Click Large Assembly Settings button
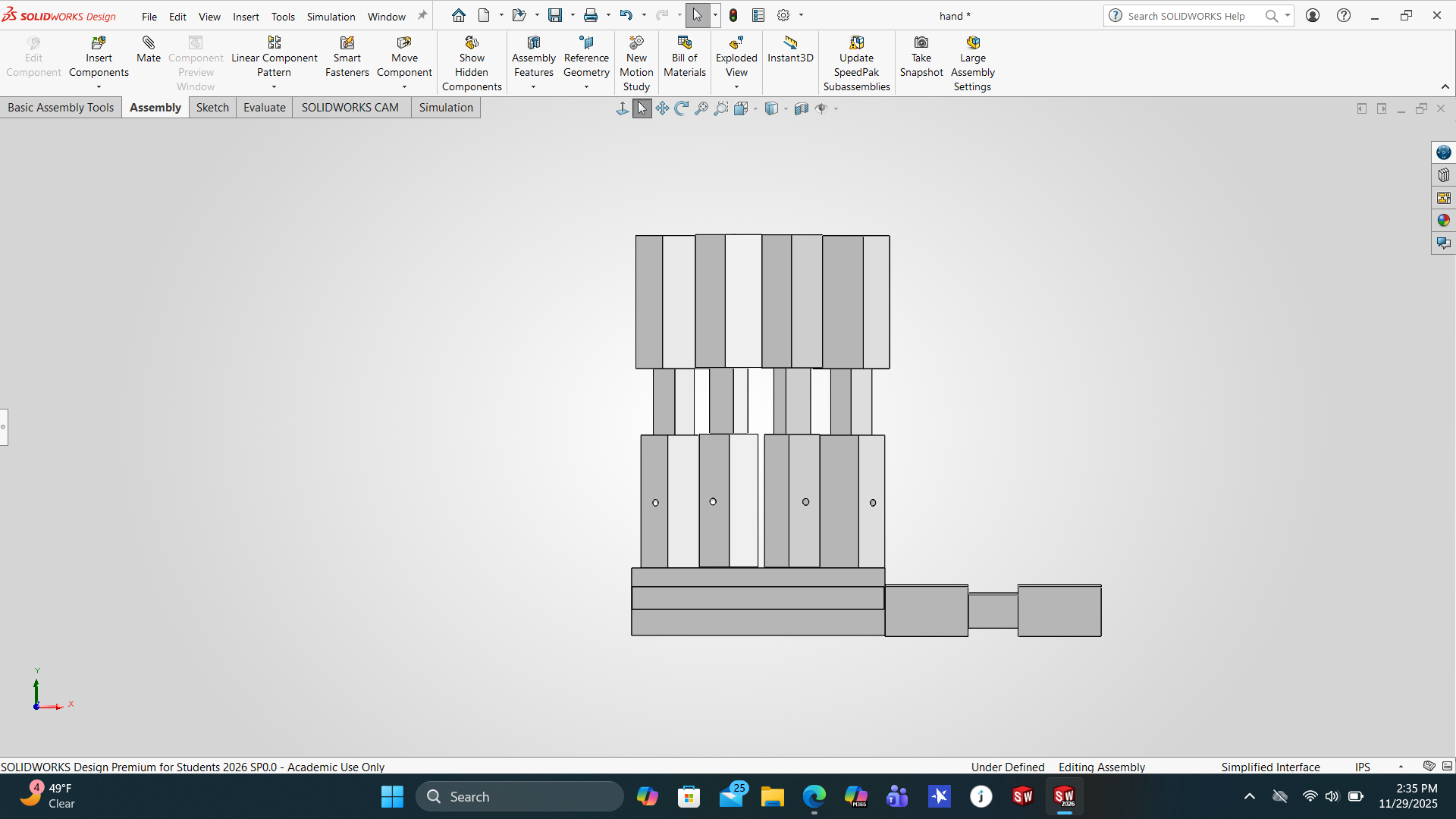The width and height of the screenshot is (1456, 819). [972, 43]
